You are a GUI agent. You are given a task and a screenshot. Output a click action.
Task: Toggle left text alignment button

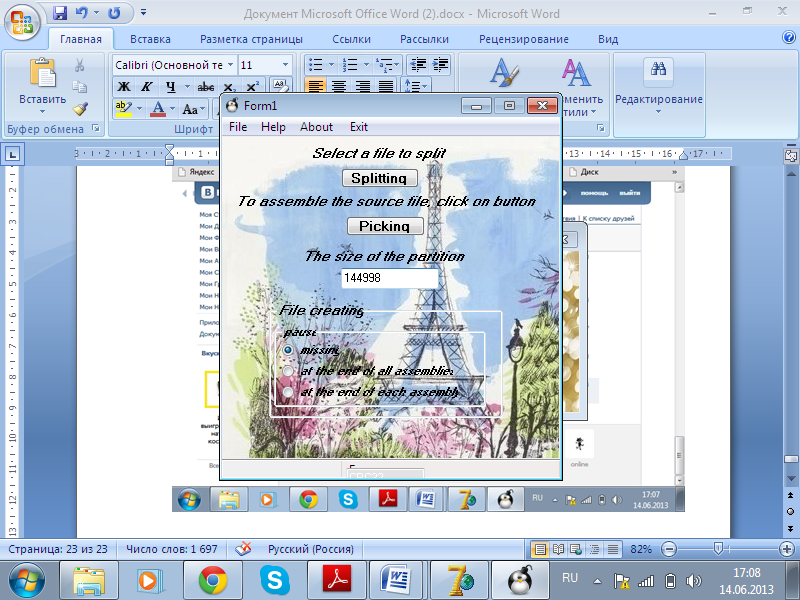316,86
